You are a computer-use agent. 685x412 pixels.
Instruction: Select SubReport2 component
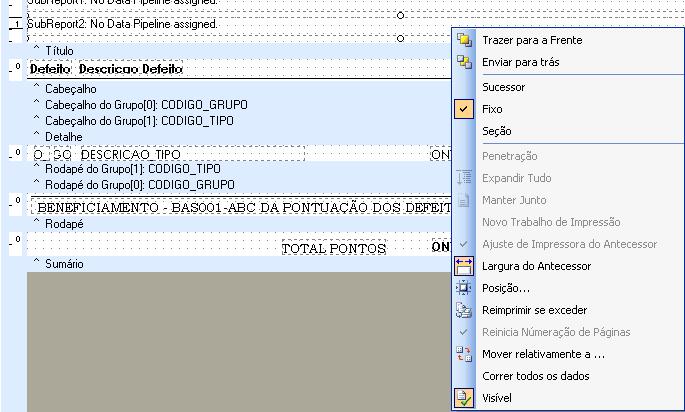[120, 23]
